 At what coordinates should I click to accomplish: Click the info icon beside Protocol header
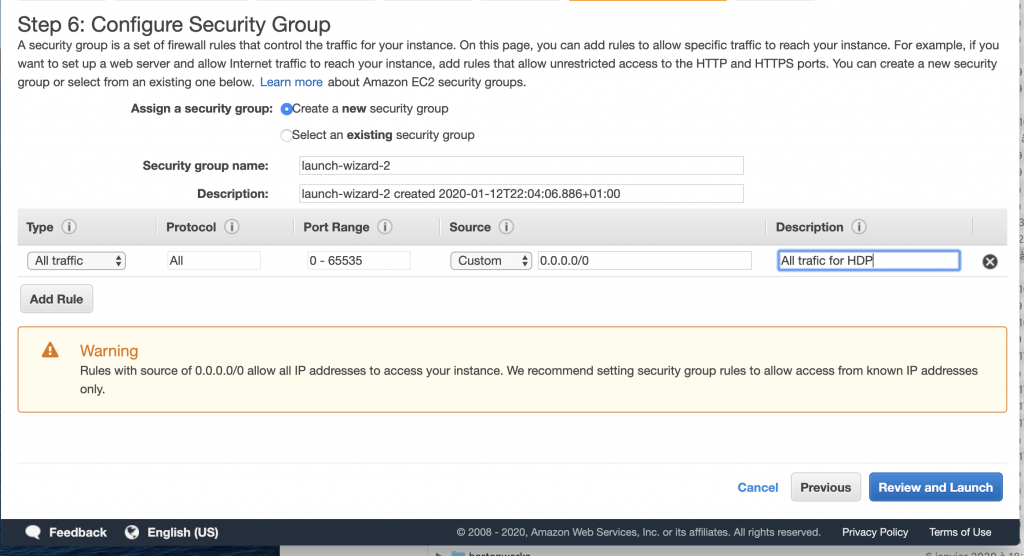coord(232,227)
